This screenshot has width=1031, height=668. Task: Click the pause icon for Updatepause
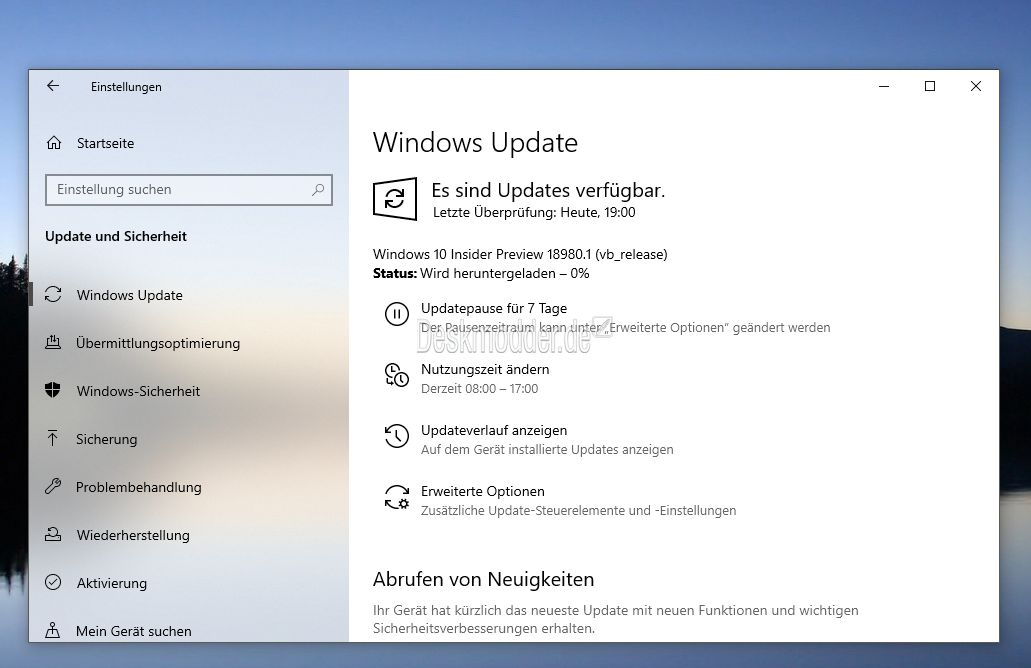tap(396, 314)
